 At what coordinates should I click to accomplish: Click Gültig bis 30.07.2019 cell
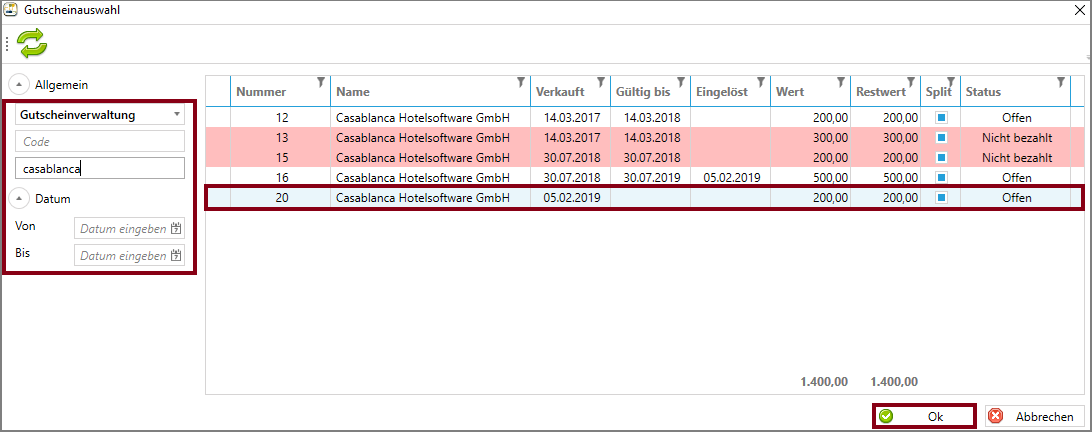[652, 178]
